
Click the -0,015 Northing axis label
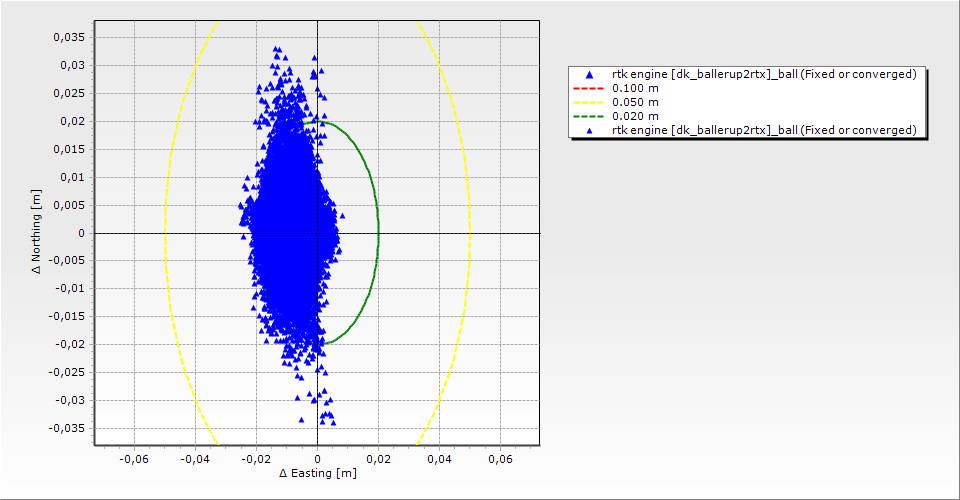tap(67, 316)
